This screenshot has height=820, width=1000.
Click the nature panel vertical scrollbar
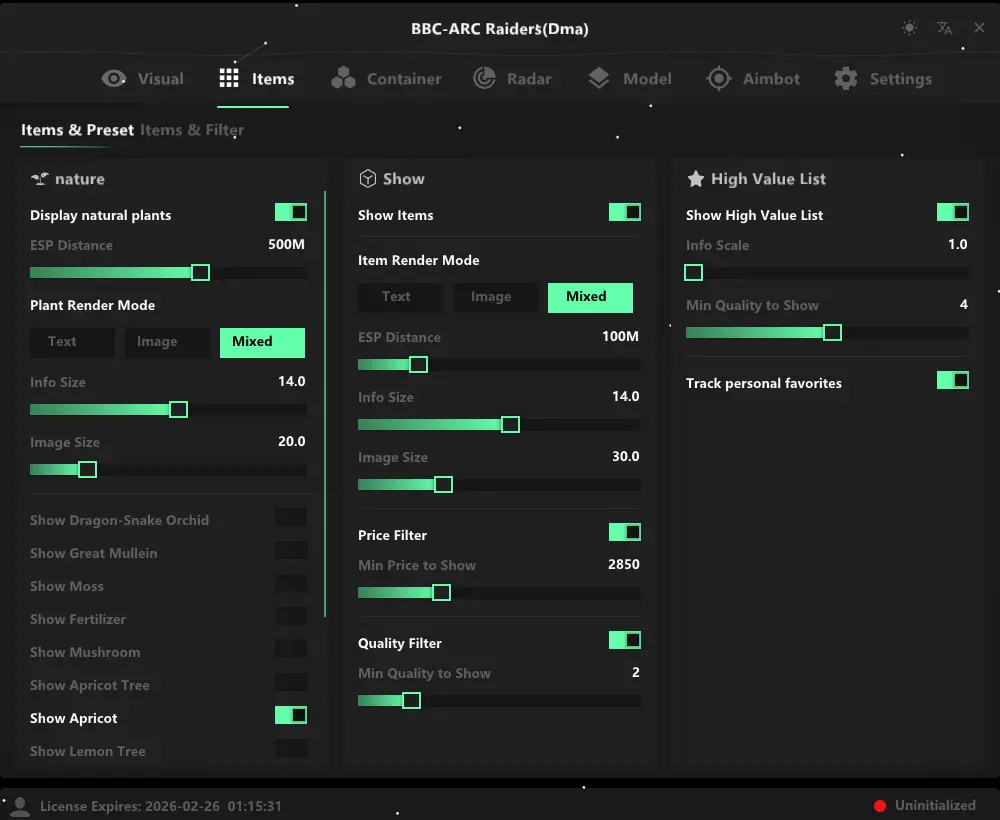click(x=325, y=400)
